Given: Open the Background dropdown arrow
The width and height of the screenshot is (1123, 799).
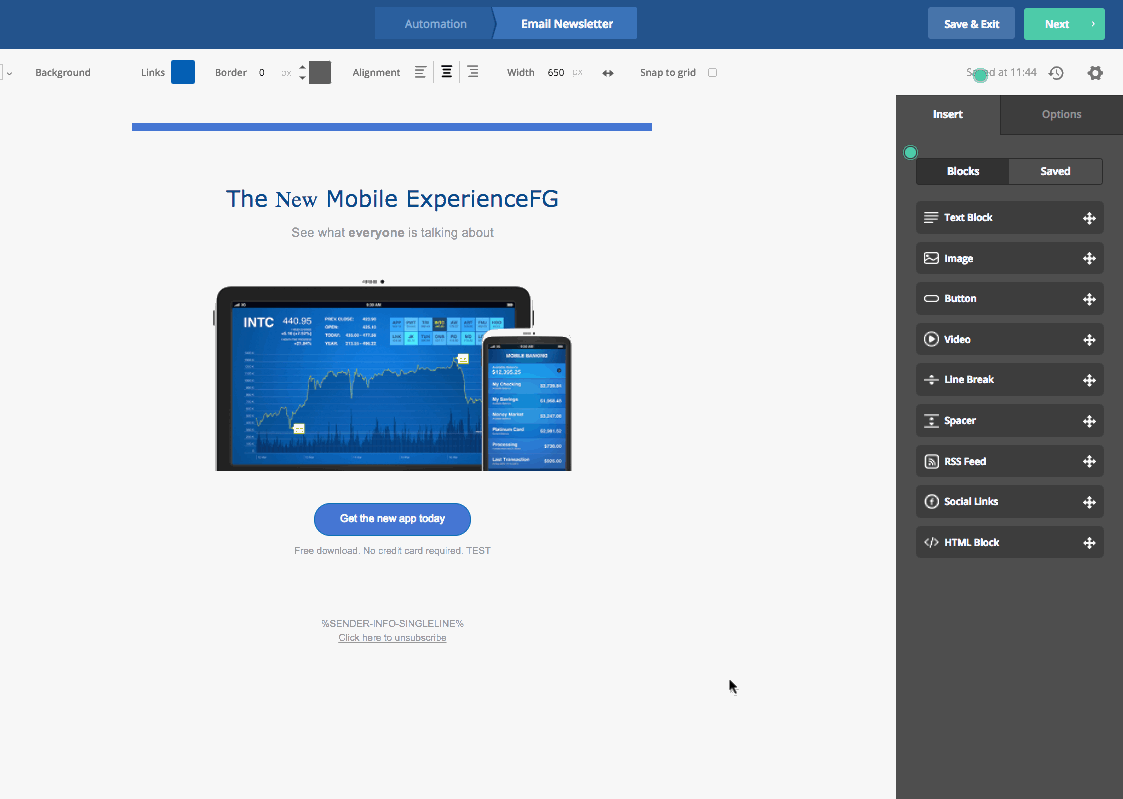Looking at the screenshot, I should point(9,74).
